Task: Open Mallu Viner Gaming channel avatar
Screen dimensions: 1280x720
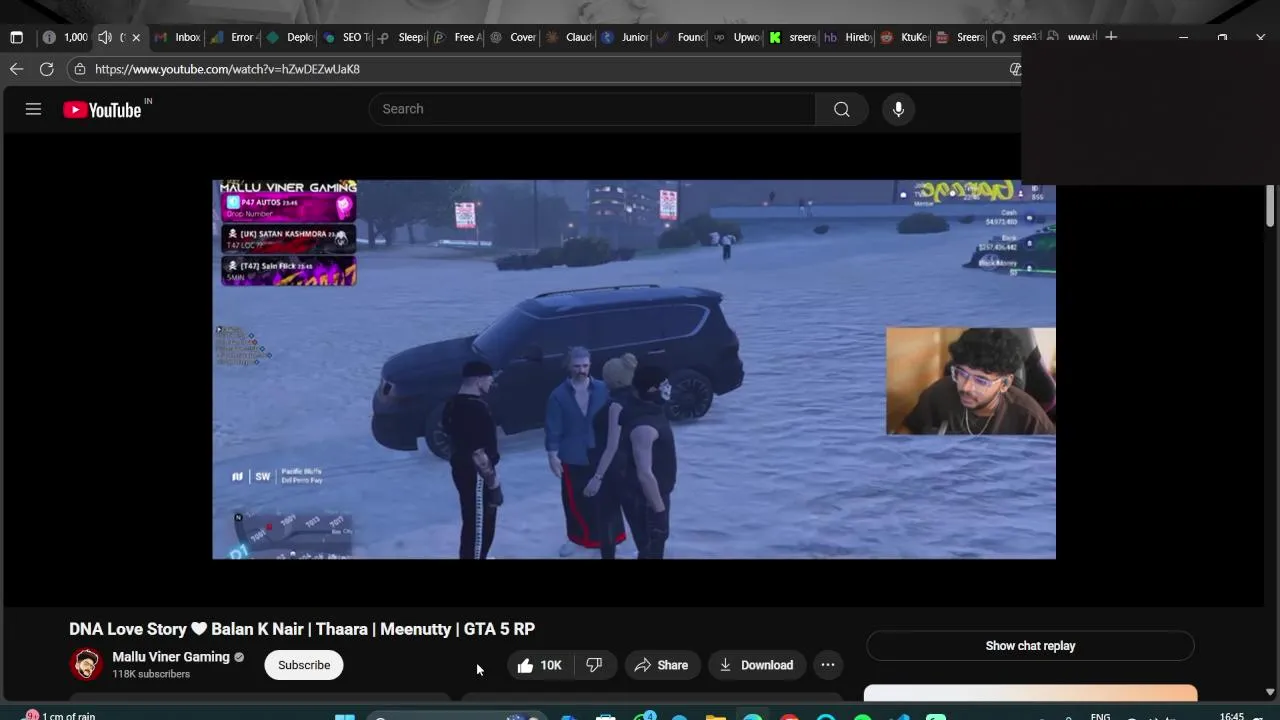Action: click(86, 665)
